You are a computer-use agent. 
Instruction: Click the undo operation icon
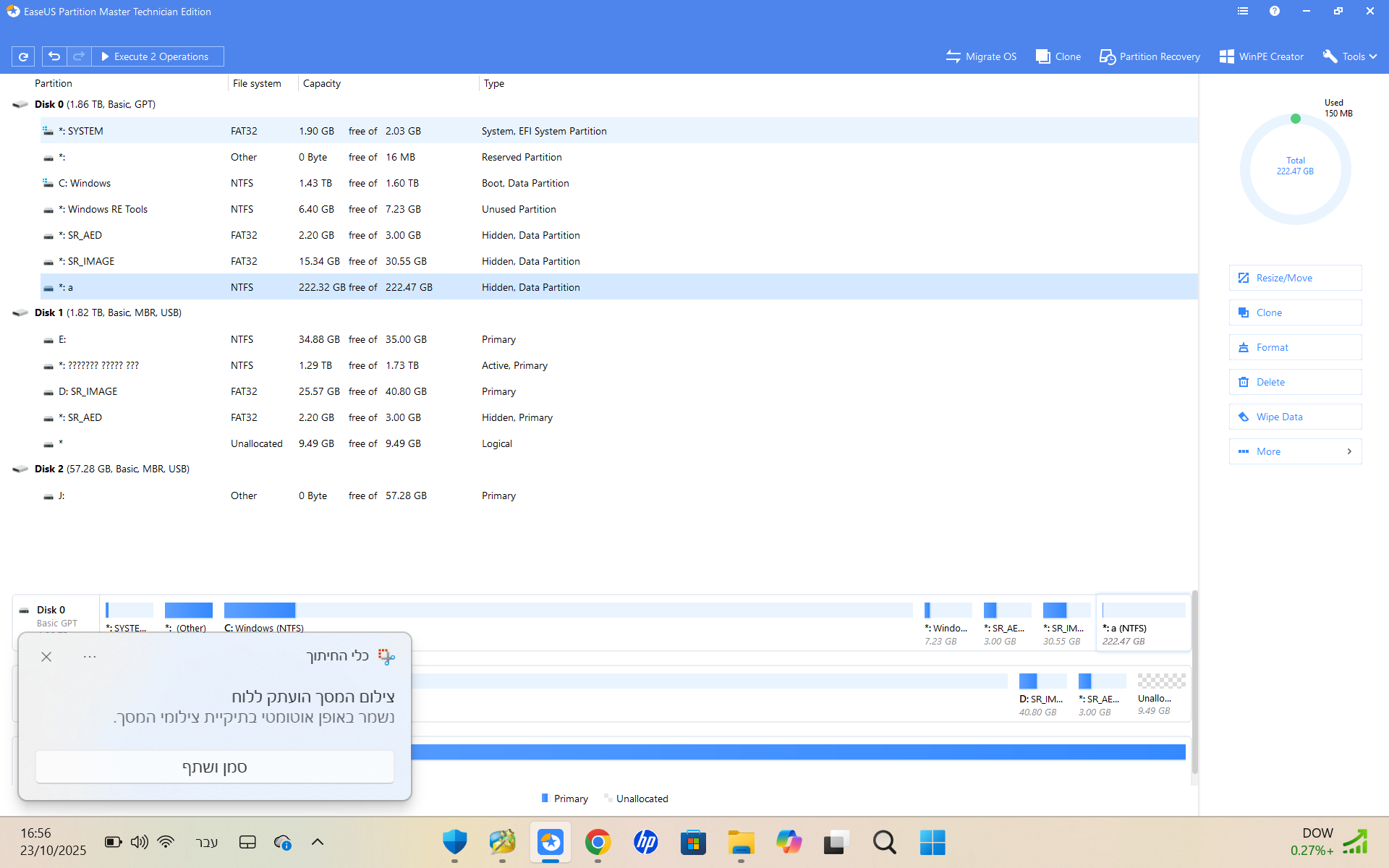pos(54,56)
